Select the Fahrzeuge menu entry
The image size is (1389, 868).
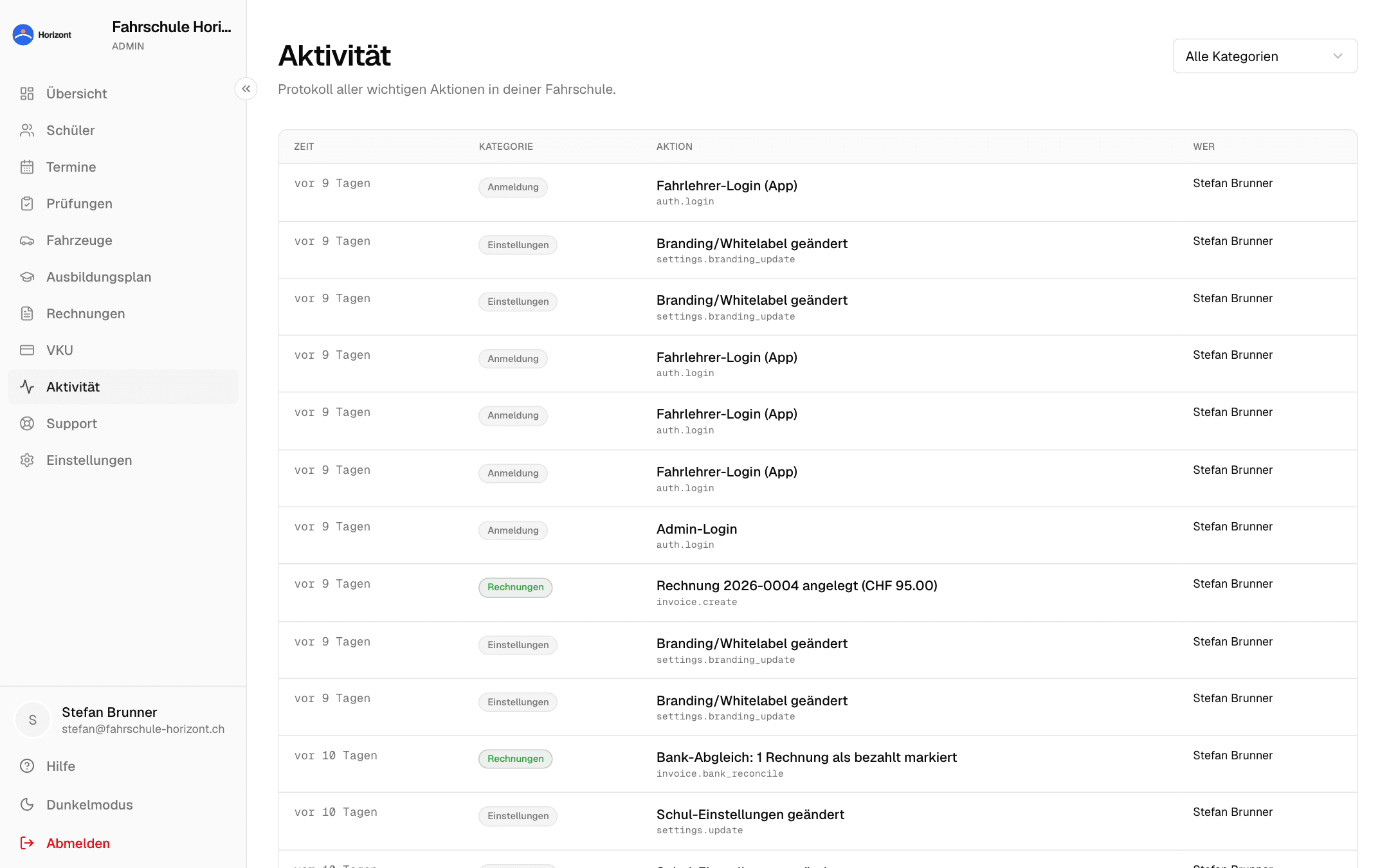click(x=123, y=240)
